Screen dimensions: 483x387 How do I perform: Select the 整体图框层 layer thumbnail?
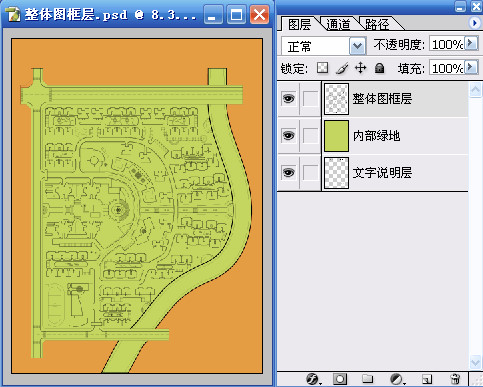click(x=336, y=99)
